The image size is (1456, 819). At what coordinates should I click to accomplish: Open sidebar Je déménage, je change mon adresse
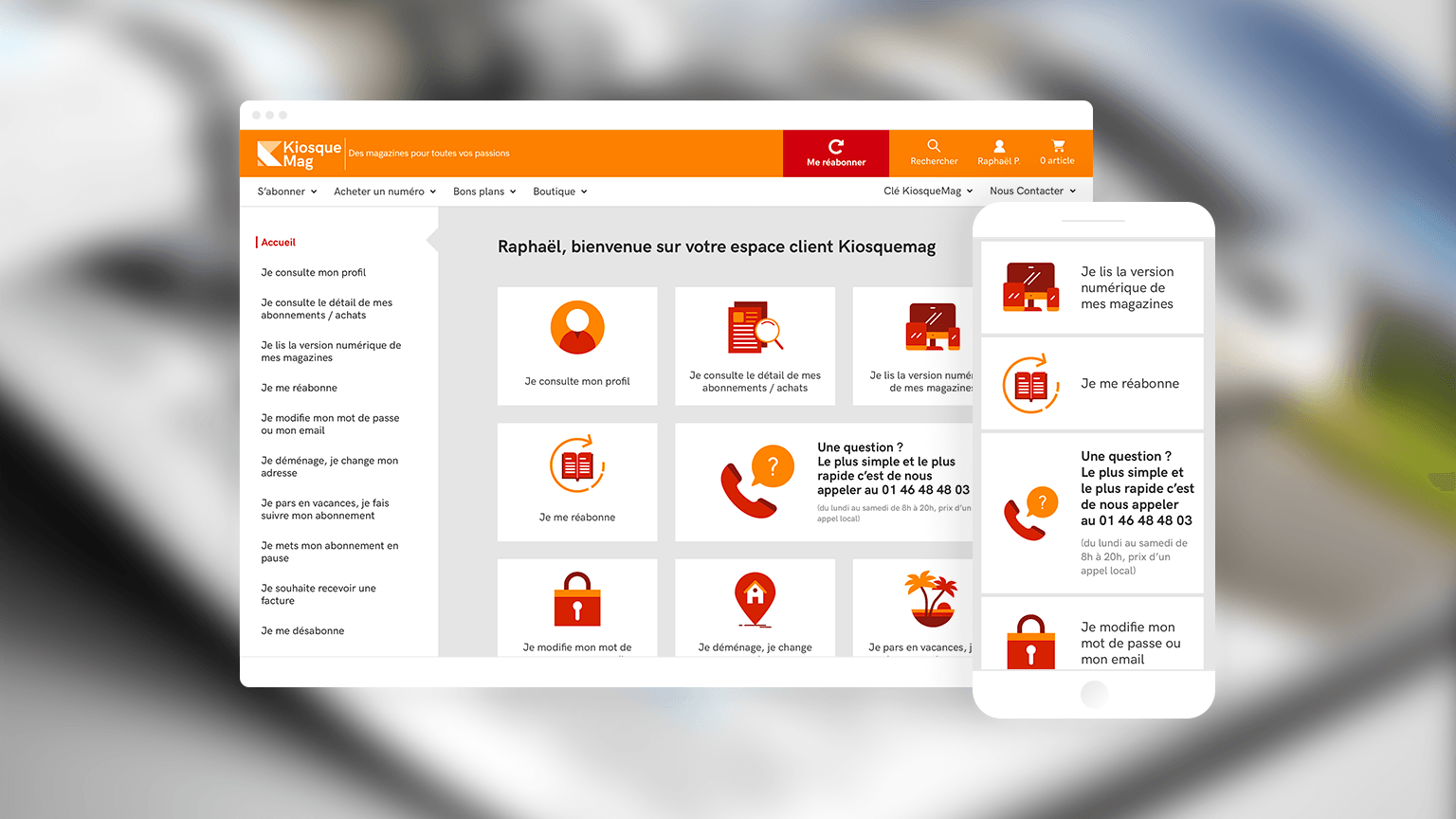point(330,466)
